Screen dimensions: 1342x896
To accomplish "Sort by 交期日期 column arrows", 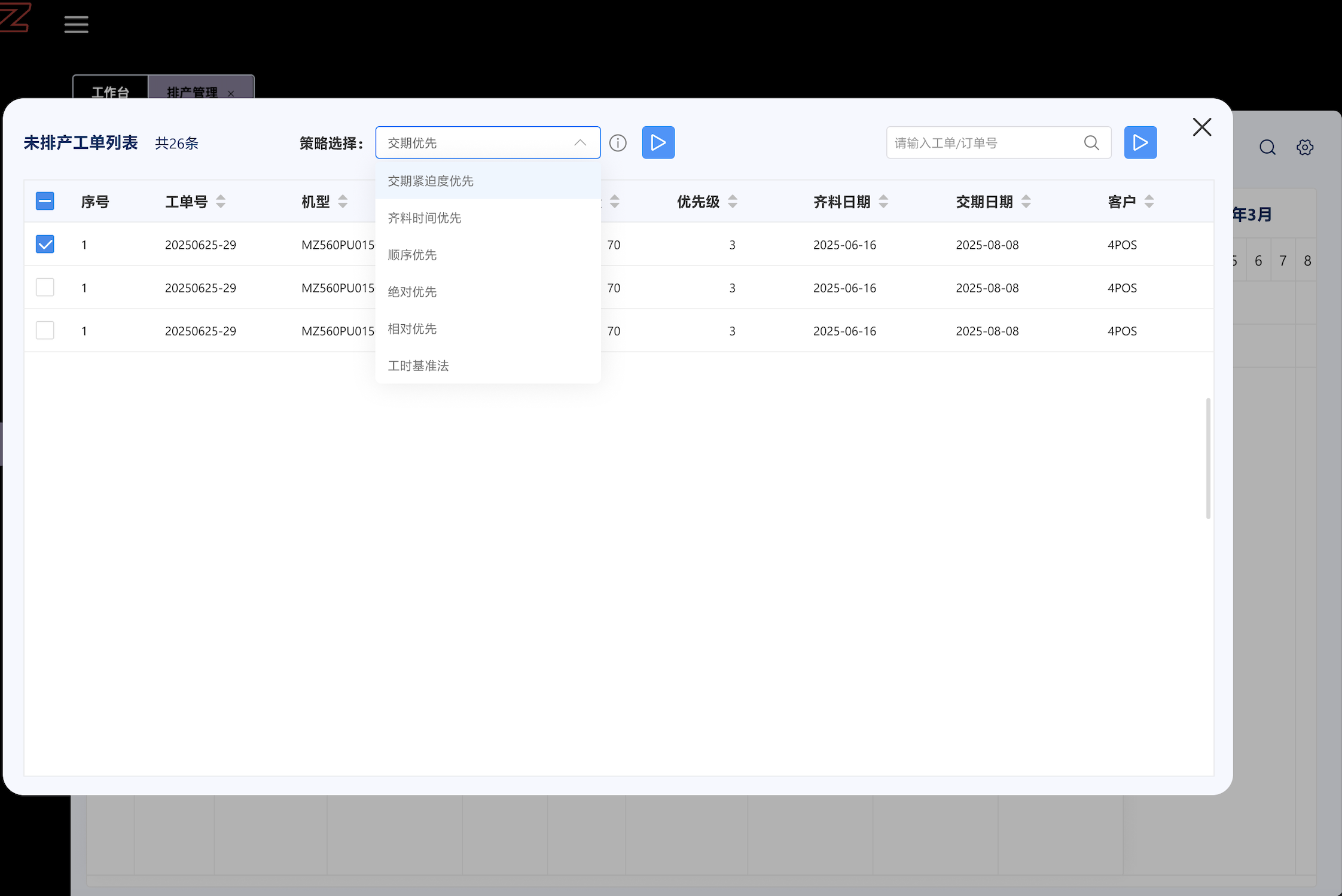I will click(x=1026, y=202).
